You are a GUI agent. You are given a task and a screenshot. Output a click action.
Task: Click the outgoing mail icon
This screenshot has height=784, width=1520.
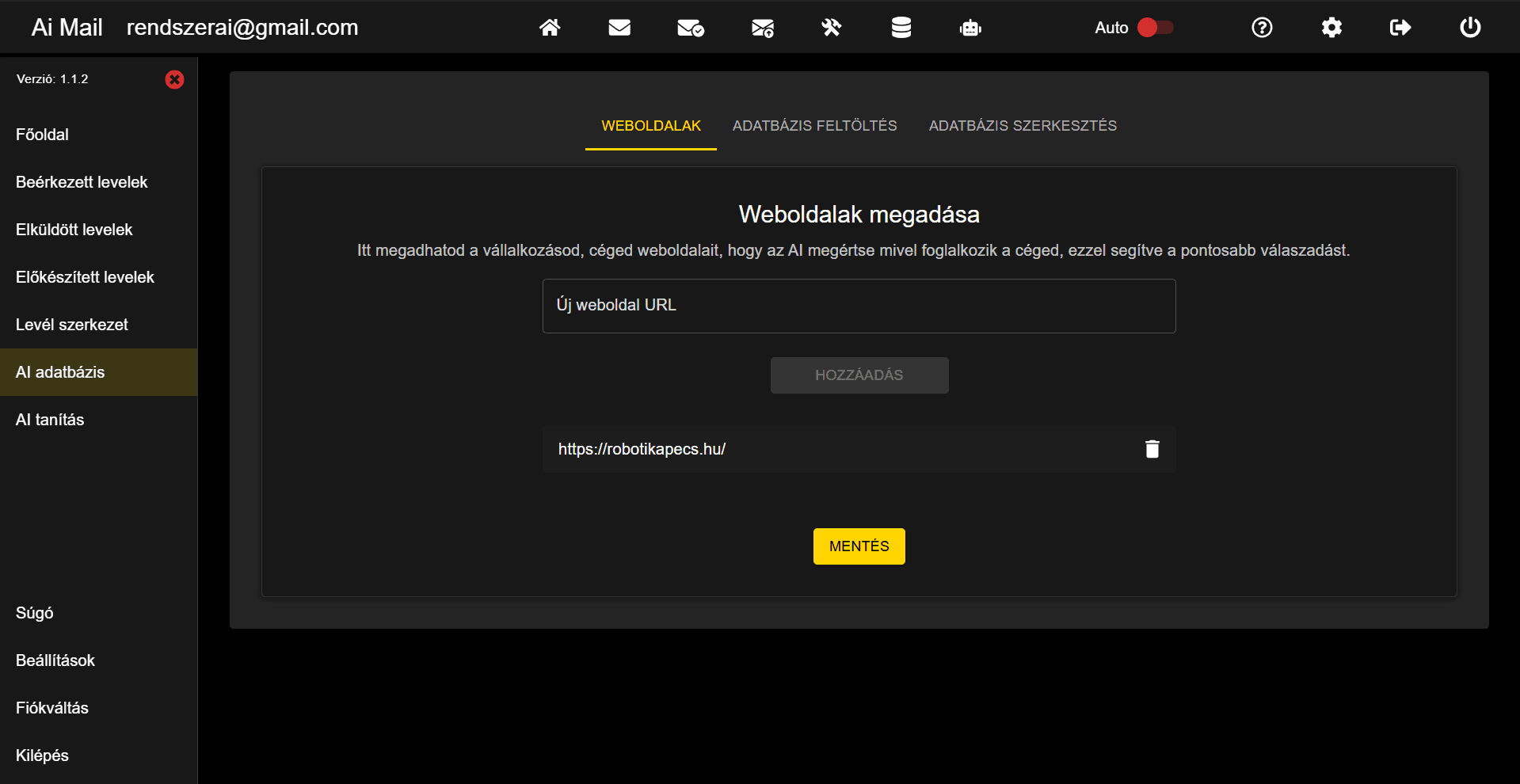pyautogui.click(x=761, y=27)
